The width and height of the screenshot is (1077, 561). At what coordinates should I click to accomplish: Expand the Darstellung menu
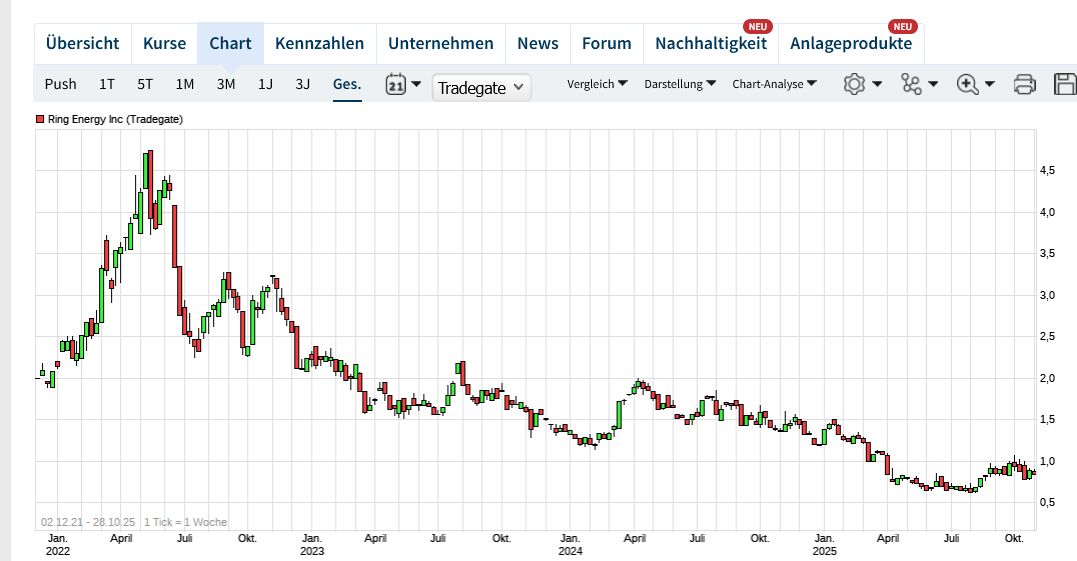coord(680,84)
